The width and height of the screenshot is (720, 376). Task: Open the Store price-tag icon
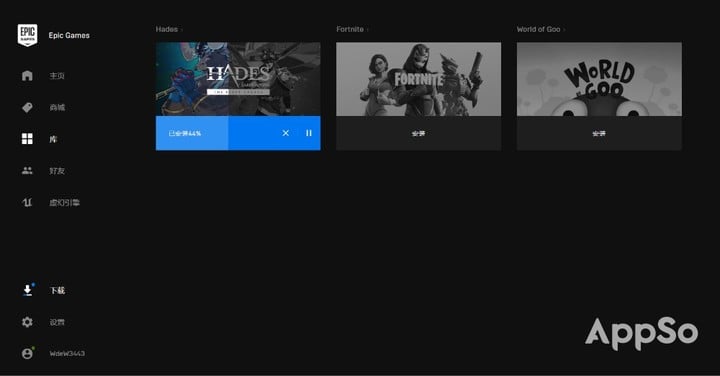27,107
